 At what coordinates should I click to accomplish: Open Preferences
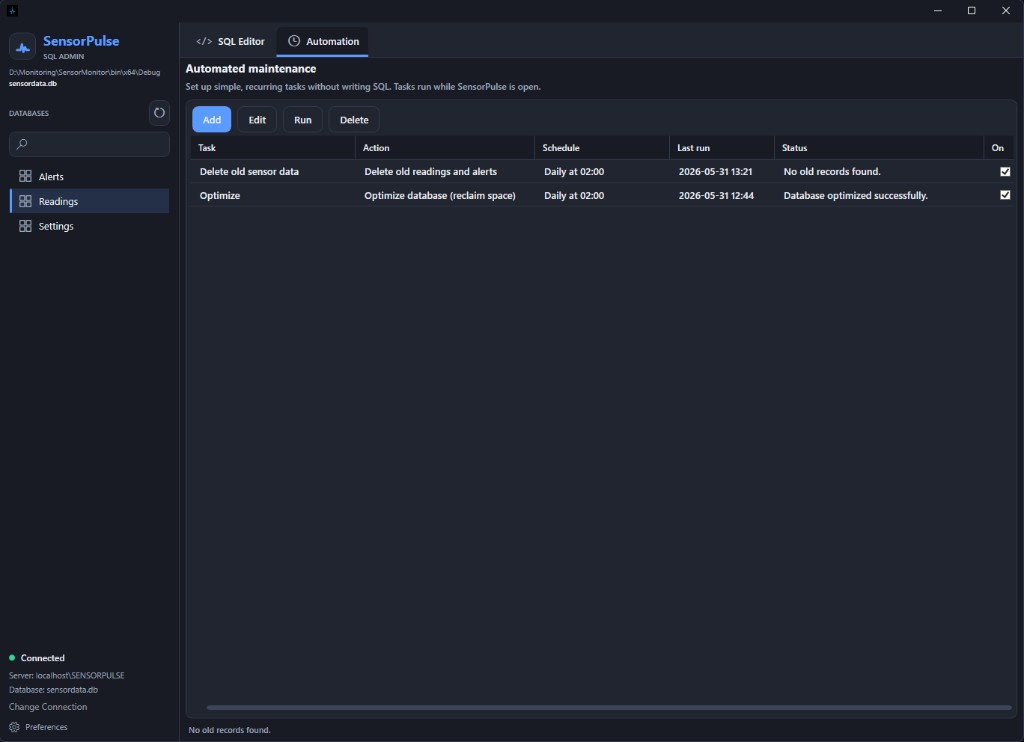pyautogui.click(x=39, y=727)
